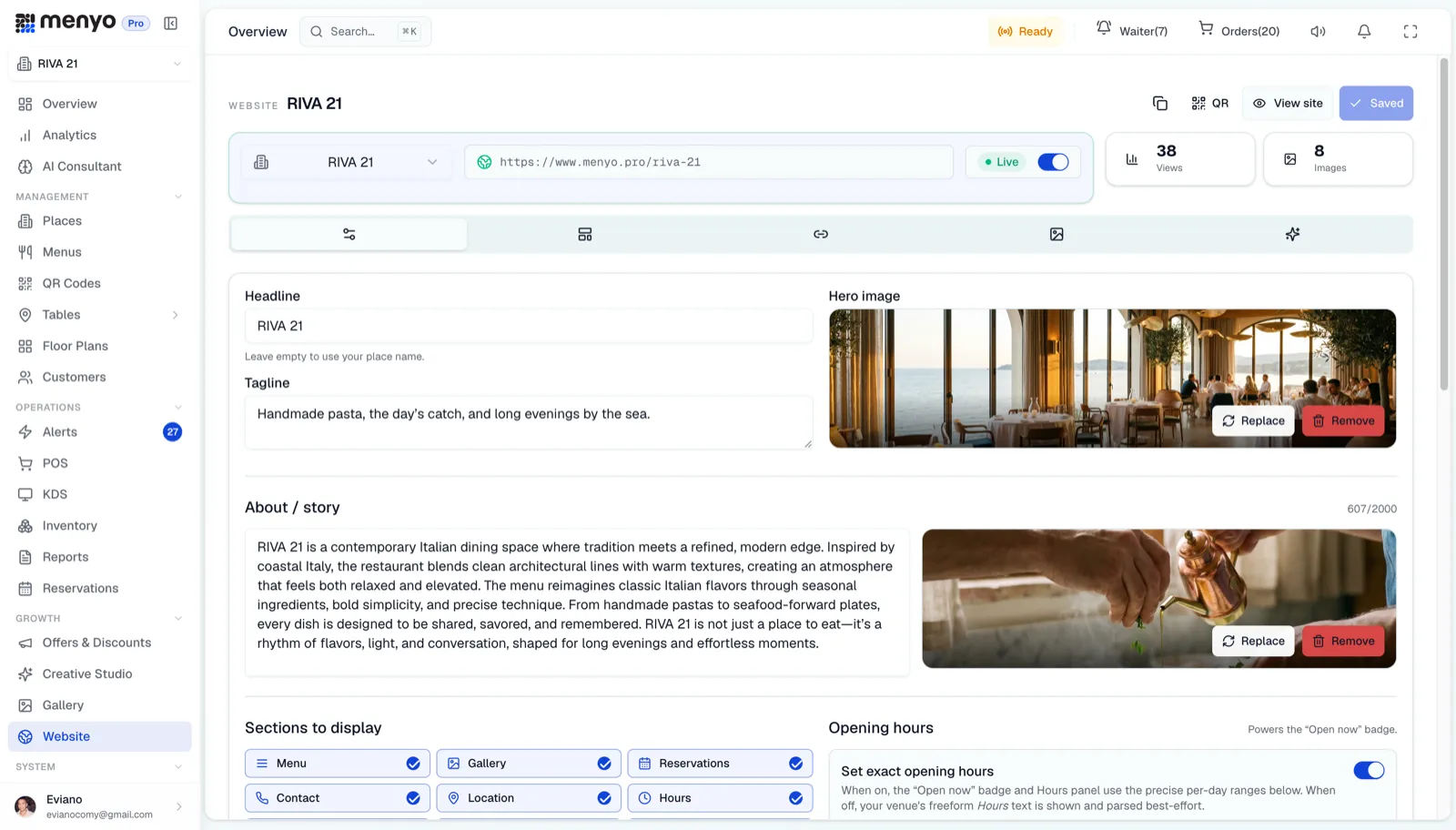Screen dimensions: 1456x830
Task: Open Floor Plans page
Action: click(x=100, y=346)
